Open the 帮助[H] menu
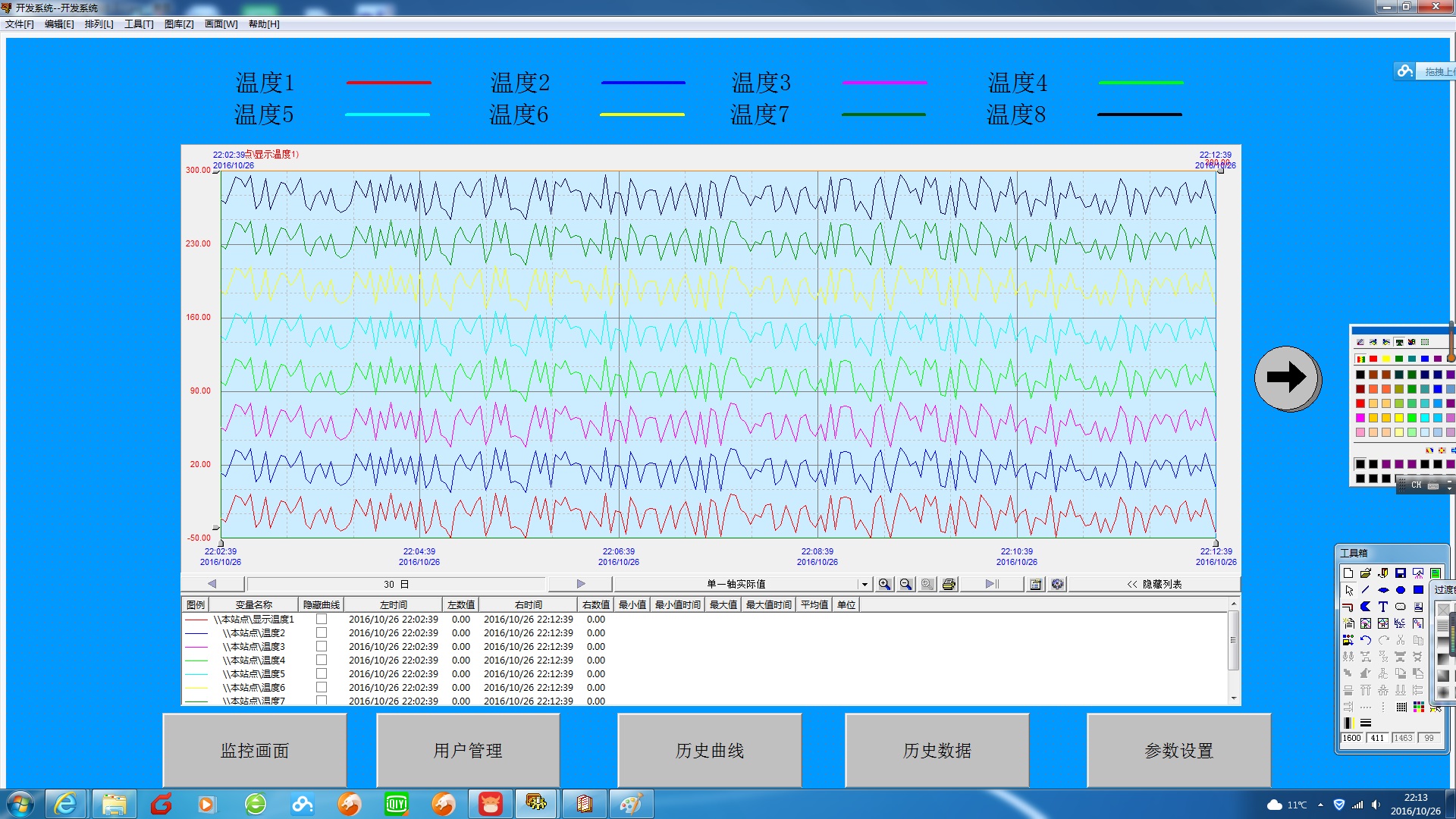 [264, 24]
